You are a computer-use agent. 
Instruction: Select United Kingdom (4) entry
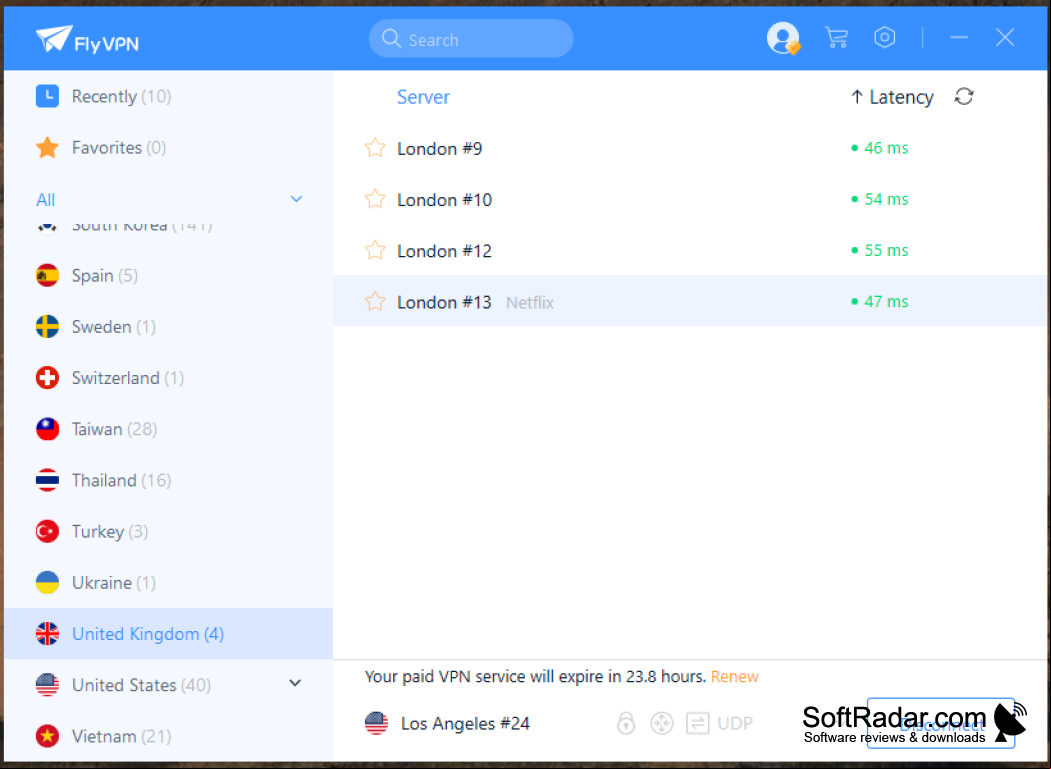coord(168,634)
